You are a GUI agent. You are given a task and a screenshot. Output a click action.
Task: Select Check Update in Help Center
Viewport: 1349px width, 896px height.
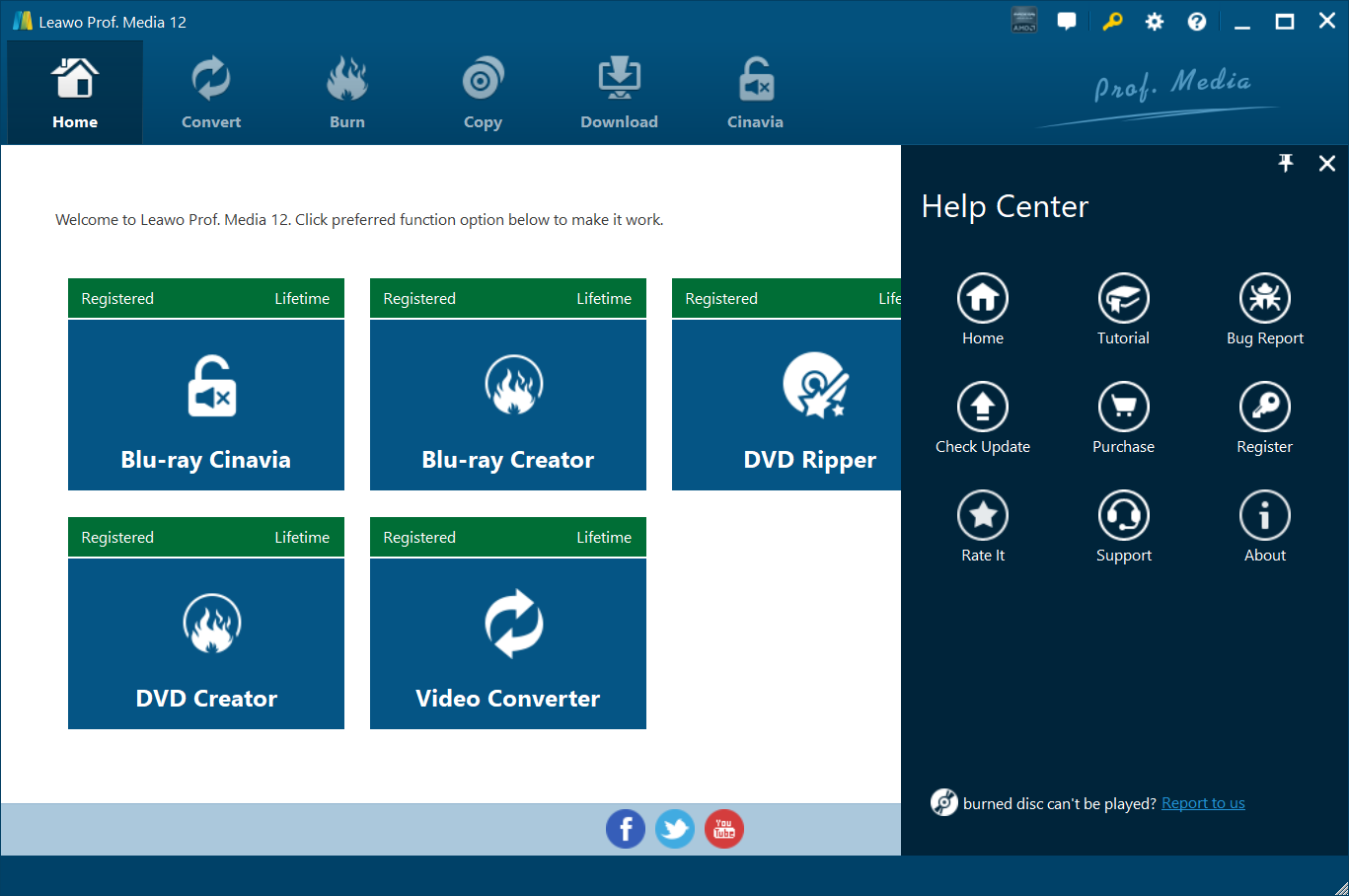click(982, 407)
